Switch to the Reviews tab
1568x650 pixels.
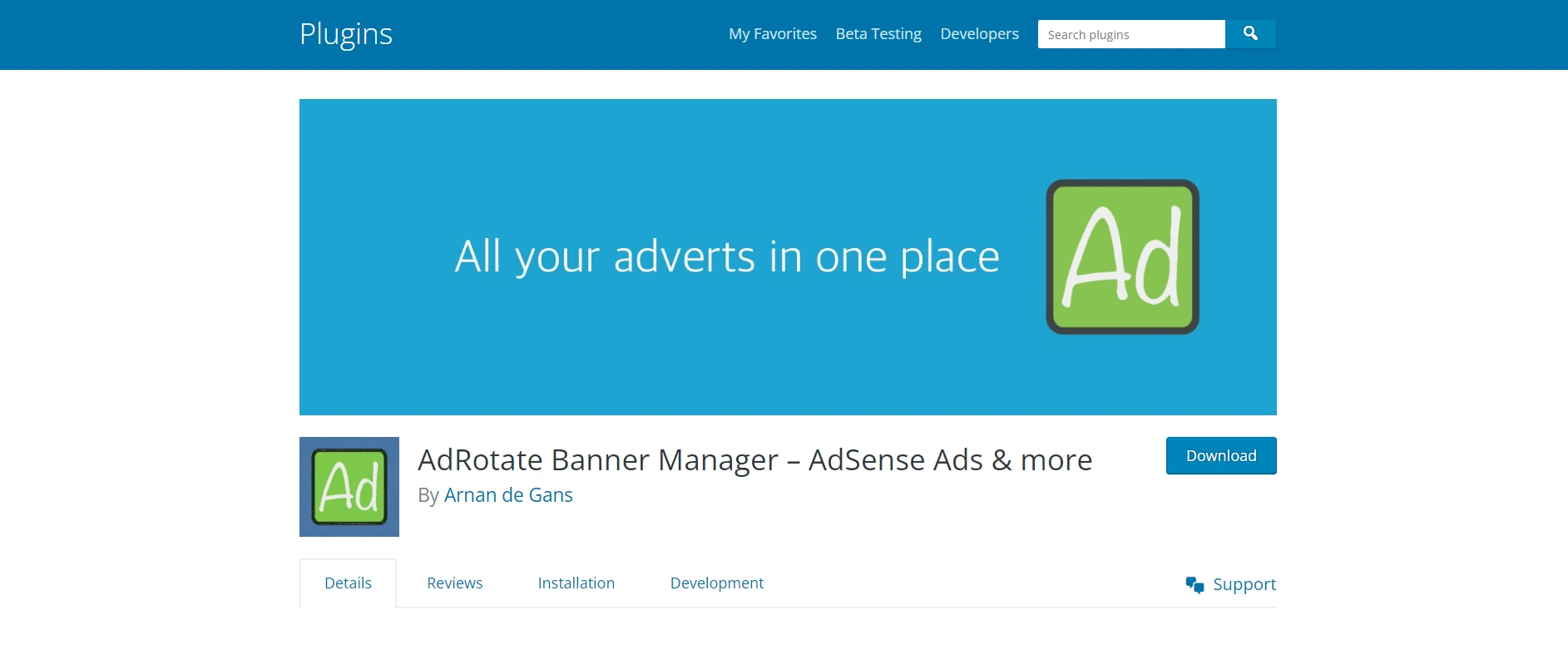coord(455,583)
